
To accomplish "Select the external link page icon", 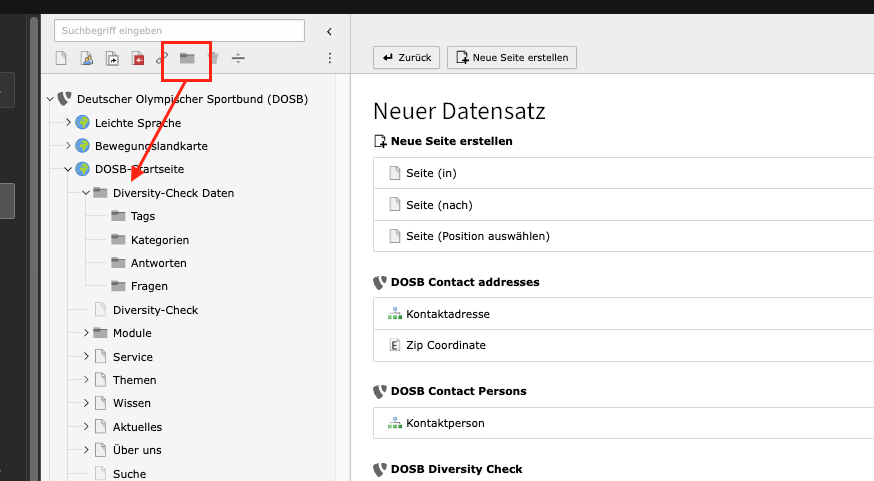I will pos(162,58).
